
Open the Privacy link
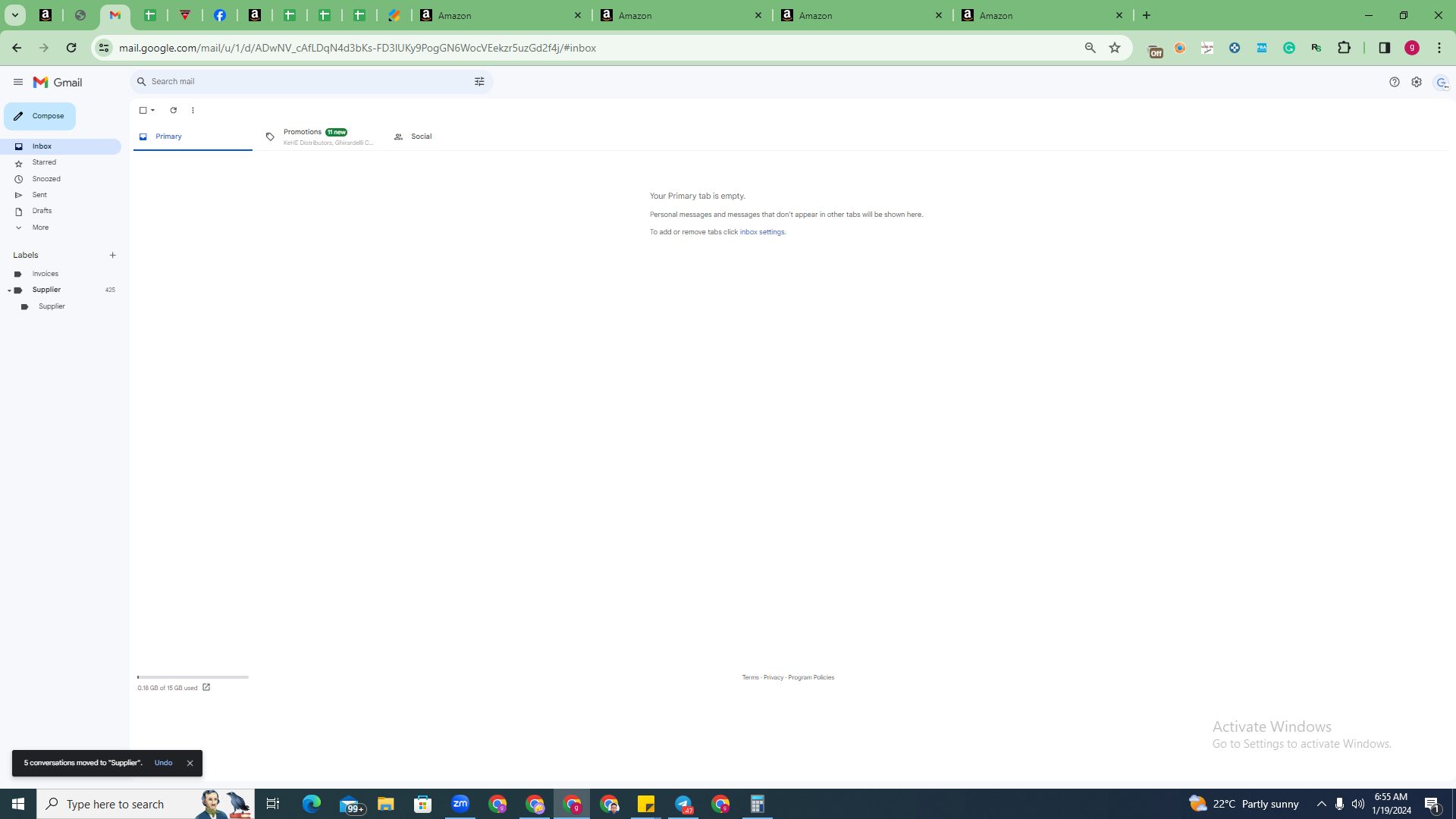[773, 677]
